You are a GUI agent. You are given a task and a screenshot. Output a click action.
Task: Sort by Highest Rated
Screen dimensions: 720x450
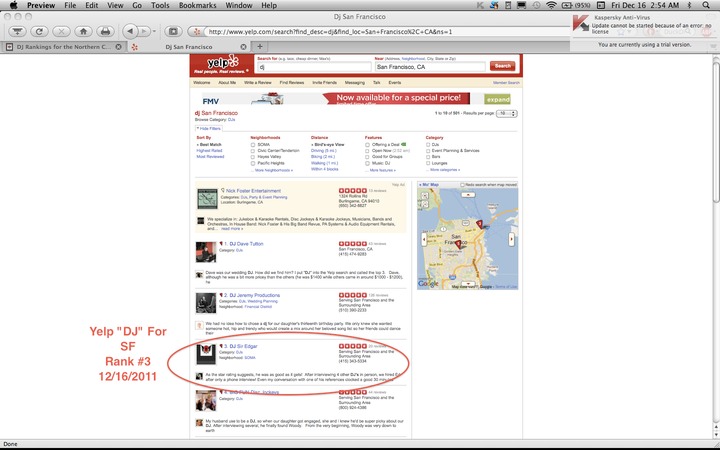coord(209,151)
